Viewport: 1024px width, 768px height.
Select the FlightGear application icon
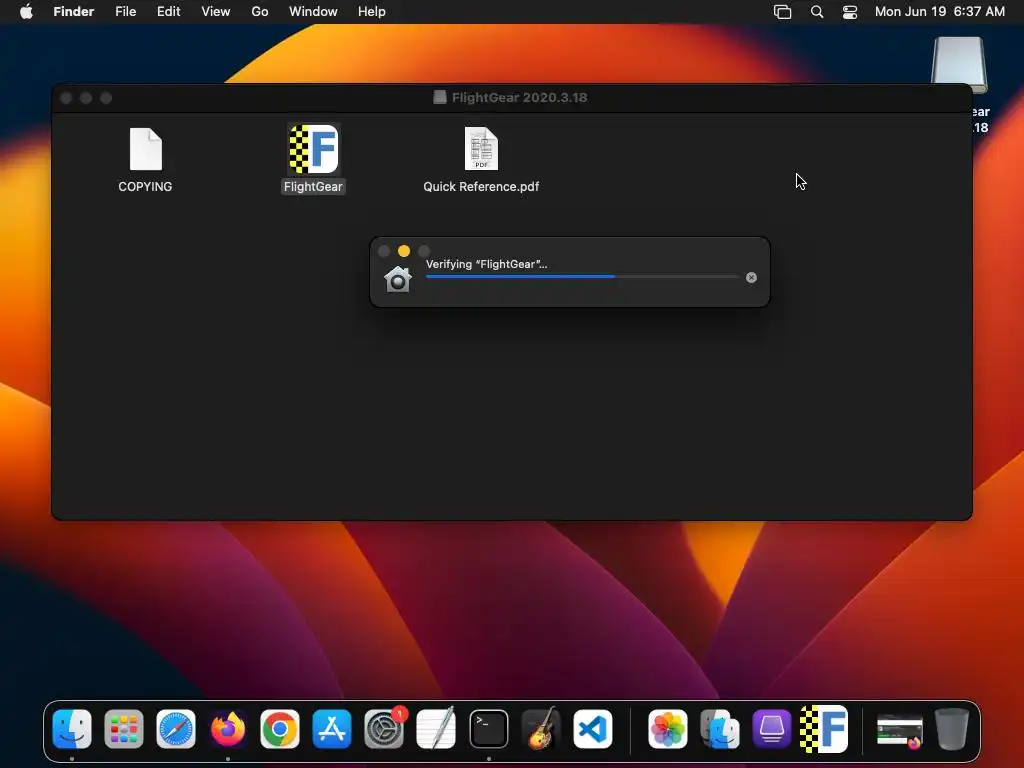tap(313, 150)
